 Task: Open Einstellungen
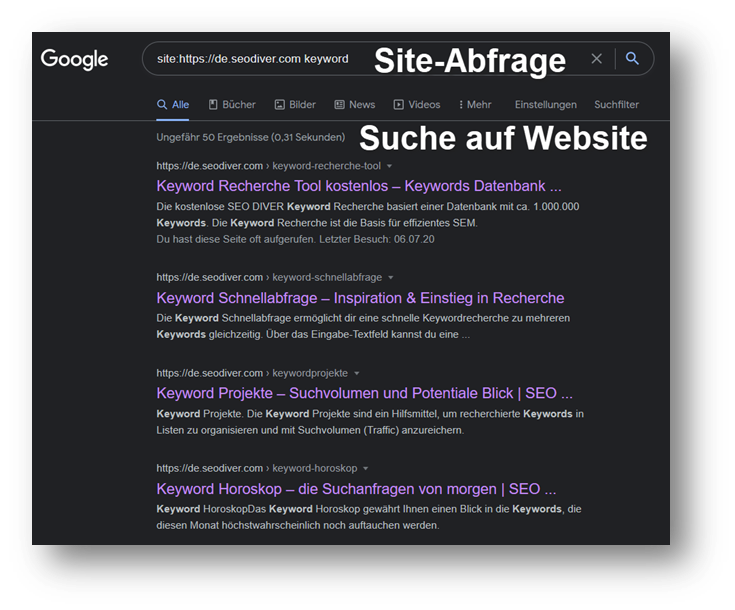point(546,105)
